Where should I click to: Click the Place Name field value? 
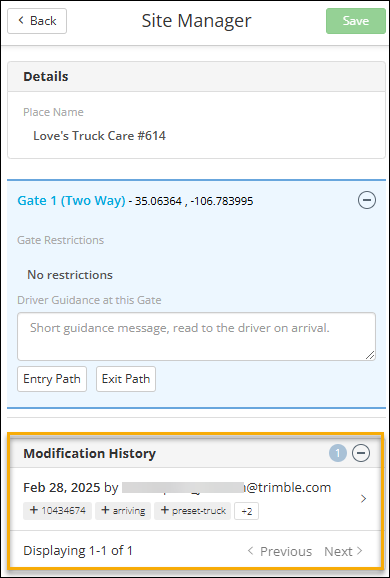(x=100, y=136)
